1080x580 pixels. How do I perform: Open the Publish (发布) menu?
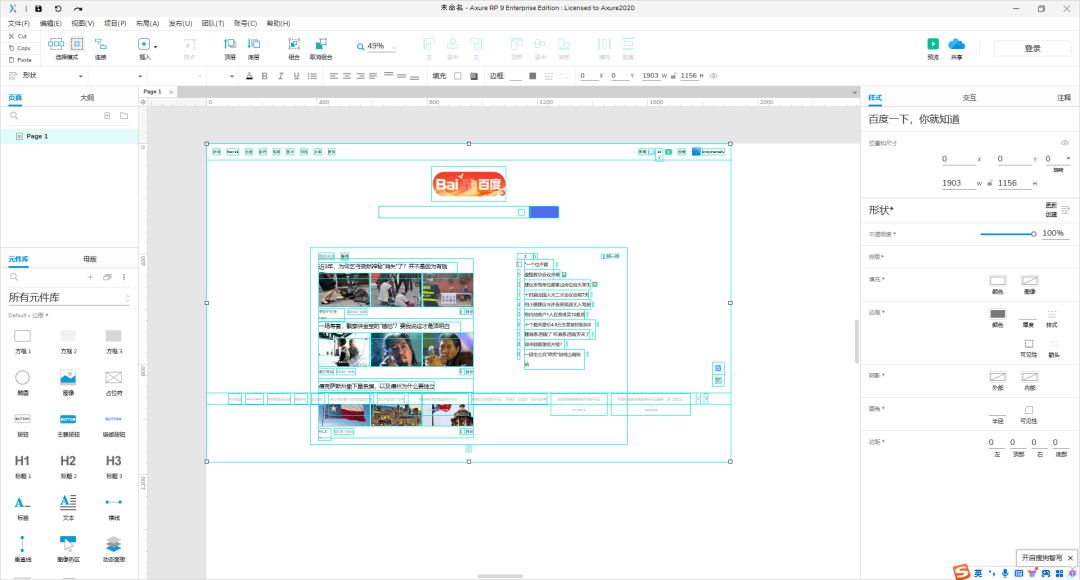(x=180, y=23)
